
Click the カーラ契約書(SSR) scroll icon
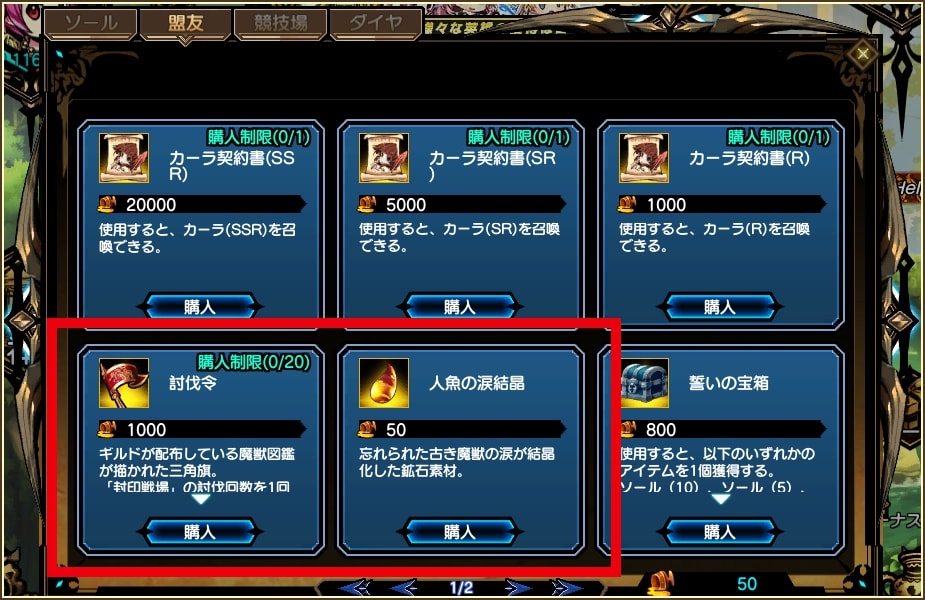tap(124, 158)
